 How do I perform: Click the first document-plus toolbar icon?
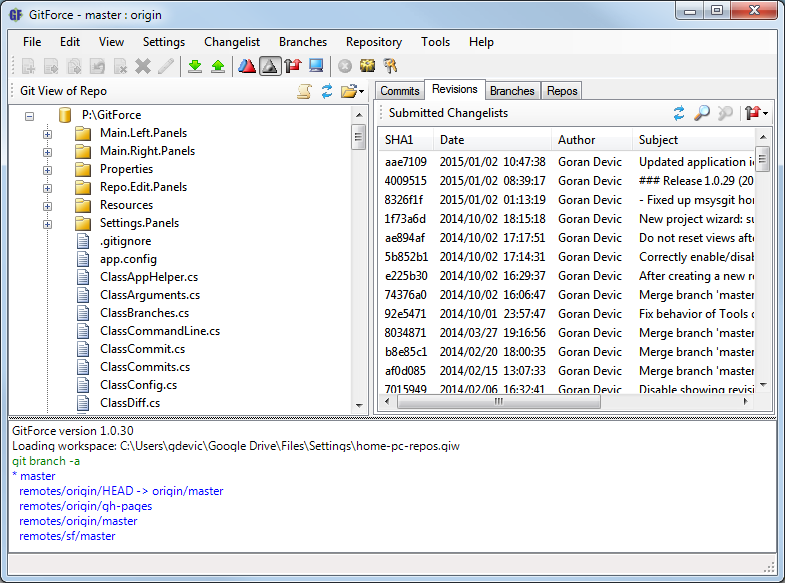coord(28,66)
